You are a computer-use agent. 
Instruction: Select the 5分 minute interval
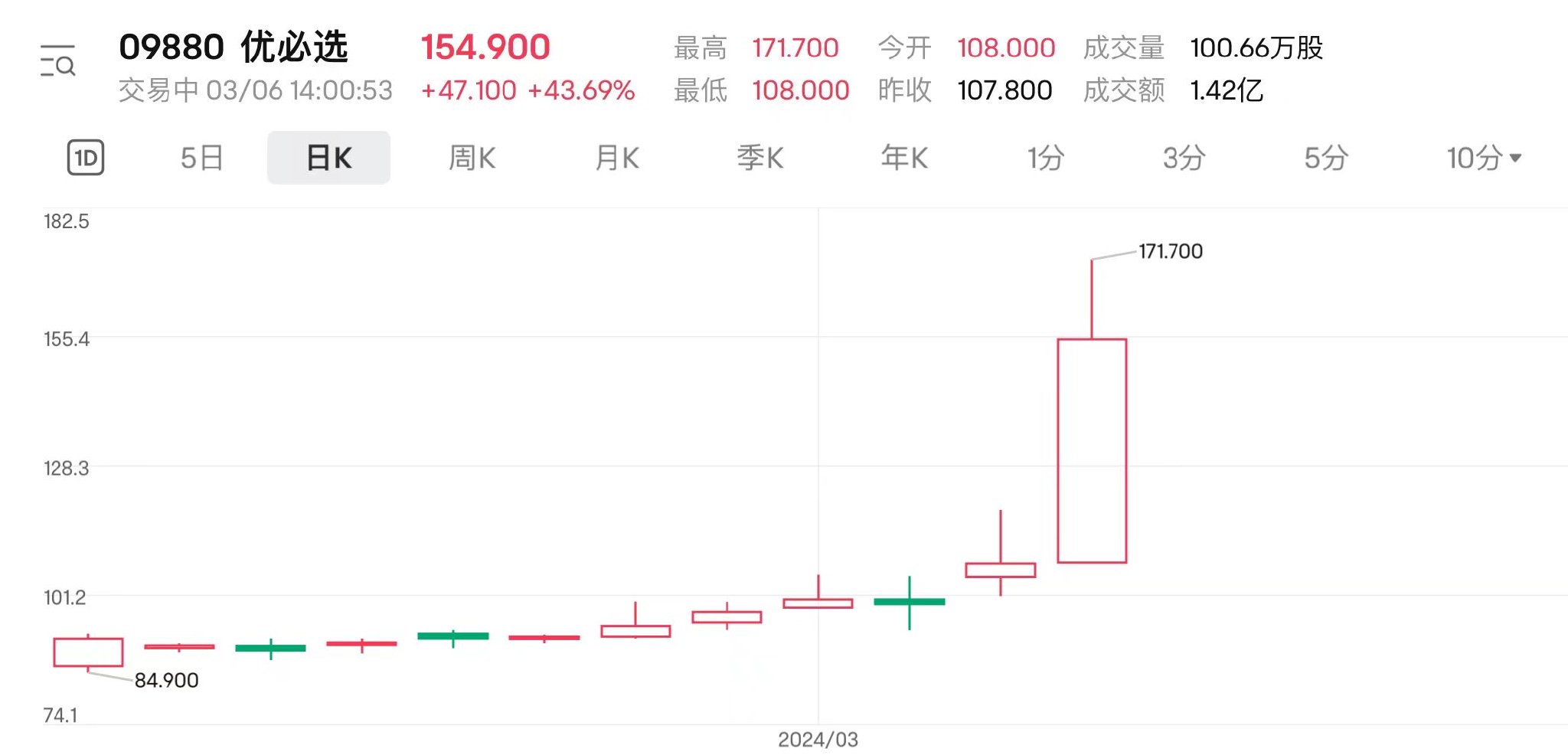tap(1326, 158)
